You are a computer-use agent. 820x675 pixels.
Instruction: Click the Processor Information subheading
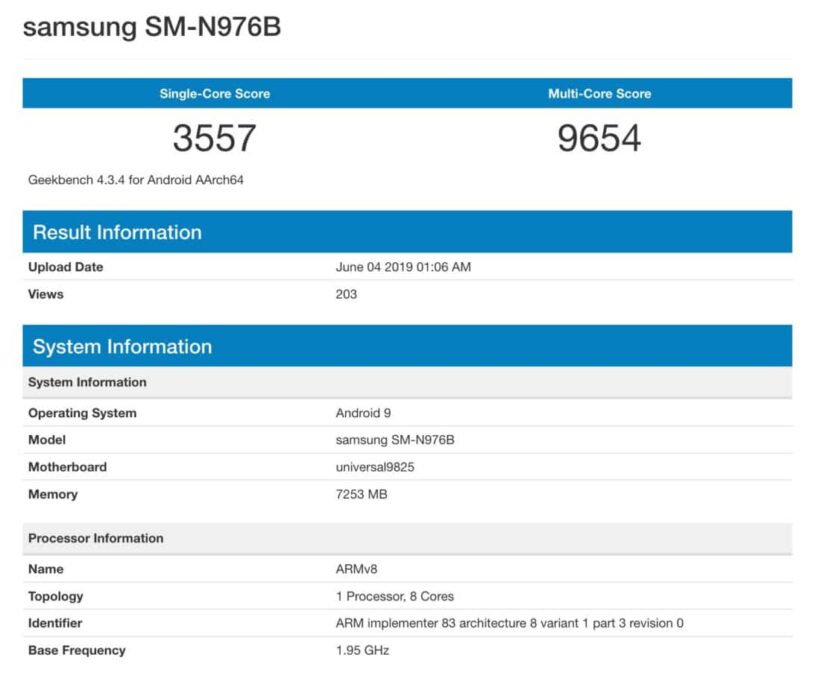click(x=96, y=538)
